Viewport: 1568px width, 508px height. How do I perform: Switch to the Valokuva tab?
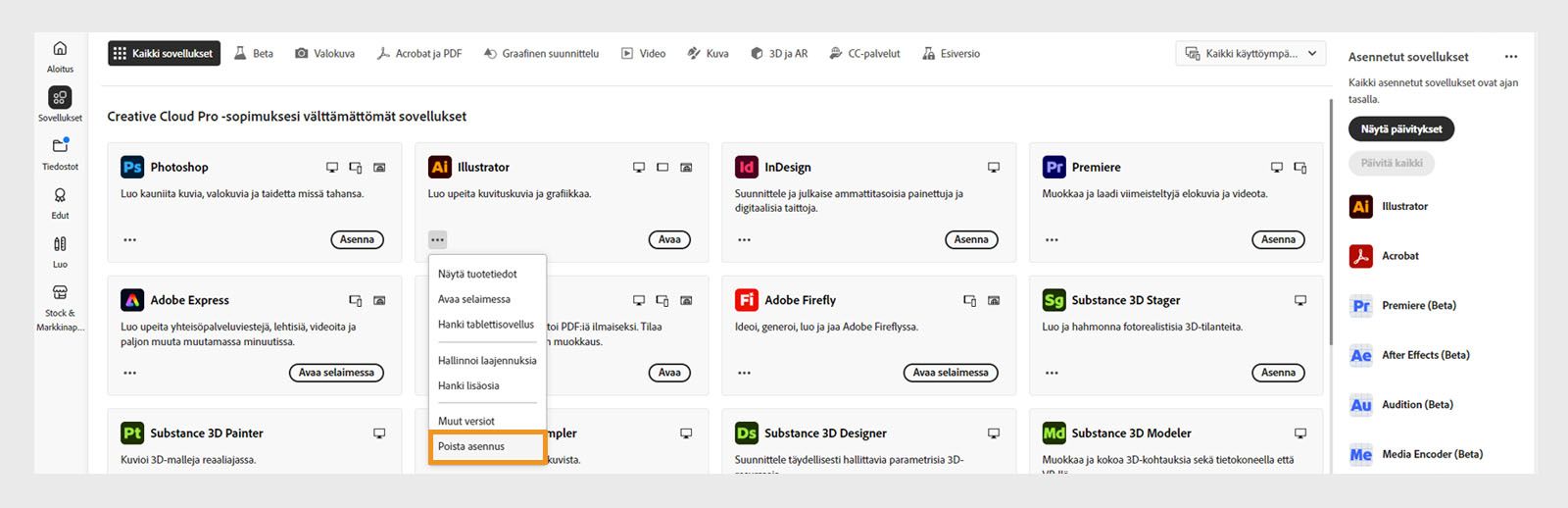(x=325, y=54)
